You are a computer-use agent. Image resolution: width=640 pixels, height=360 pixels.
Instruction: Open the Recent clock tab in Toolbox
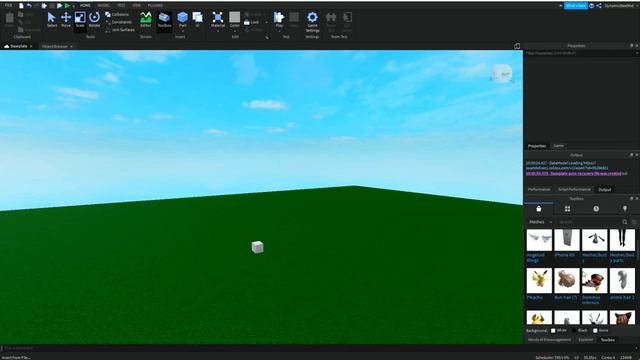[x=596, y=209]
